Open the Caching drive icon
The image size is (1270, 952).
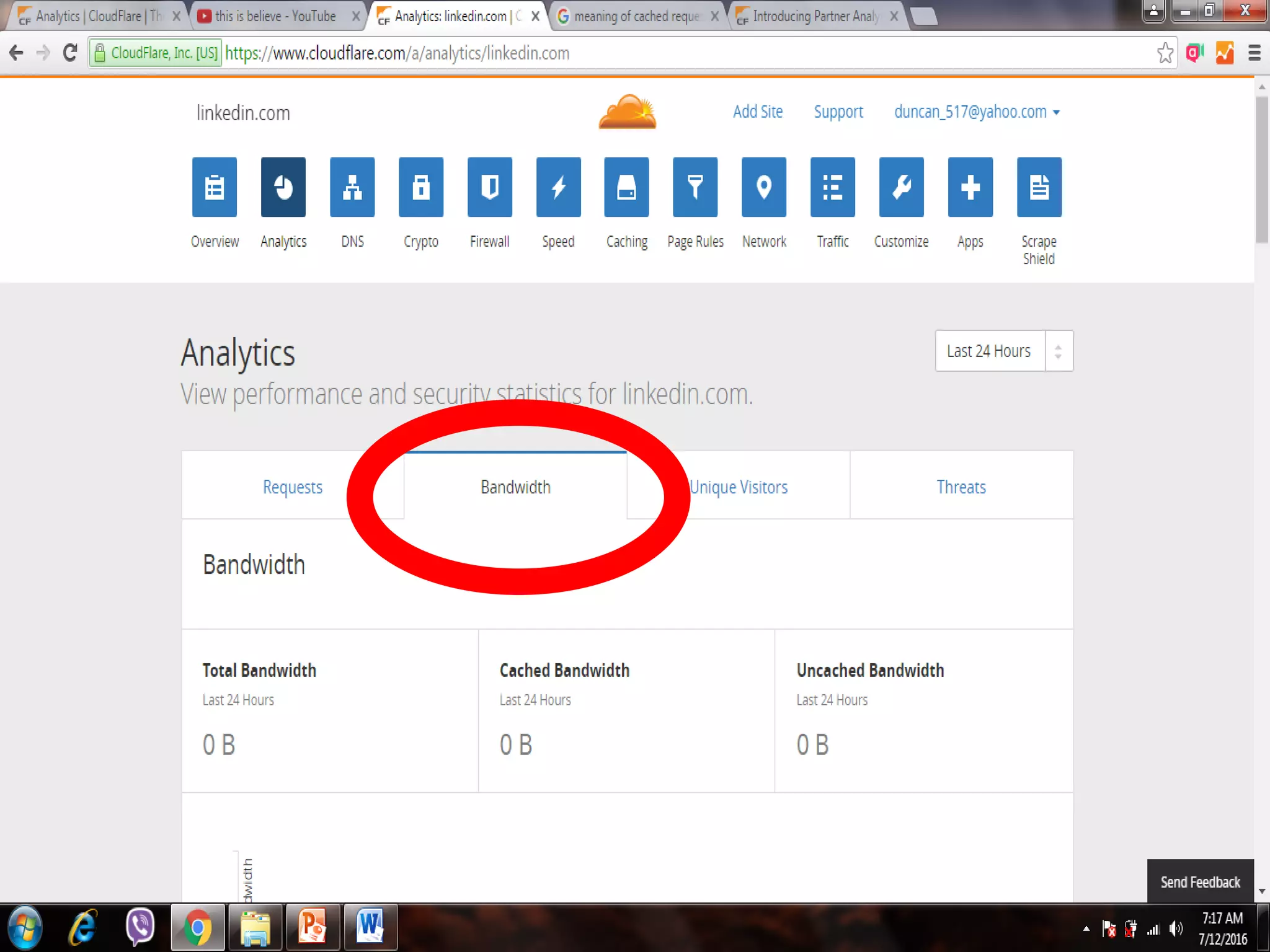click(627, 187)
